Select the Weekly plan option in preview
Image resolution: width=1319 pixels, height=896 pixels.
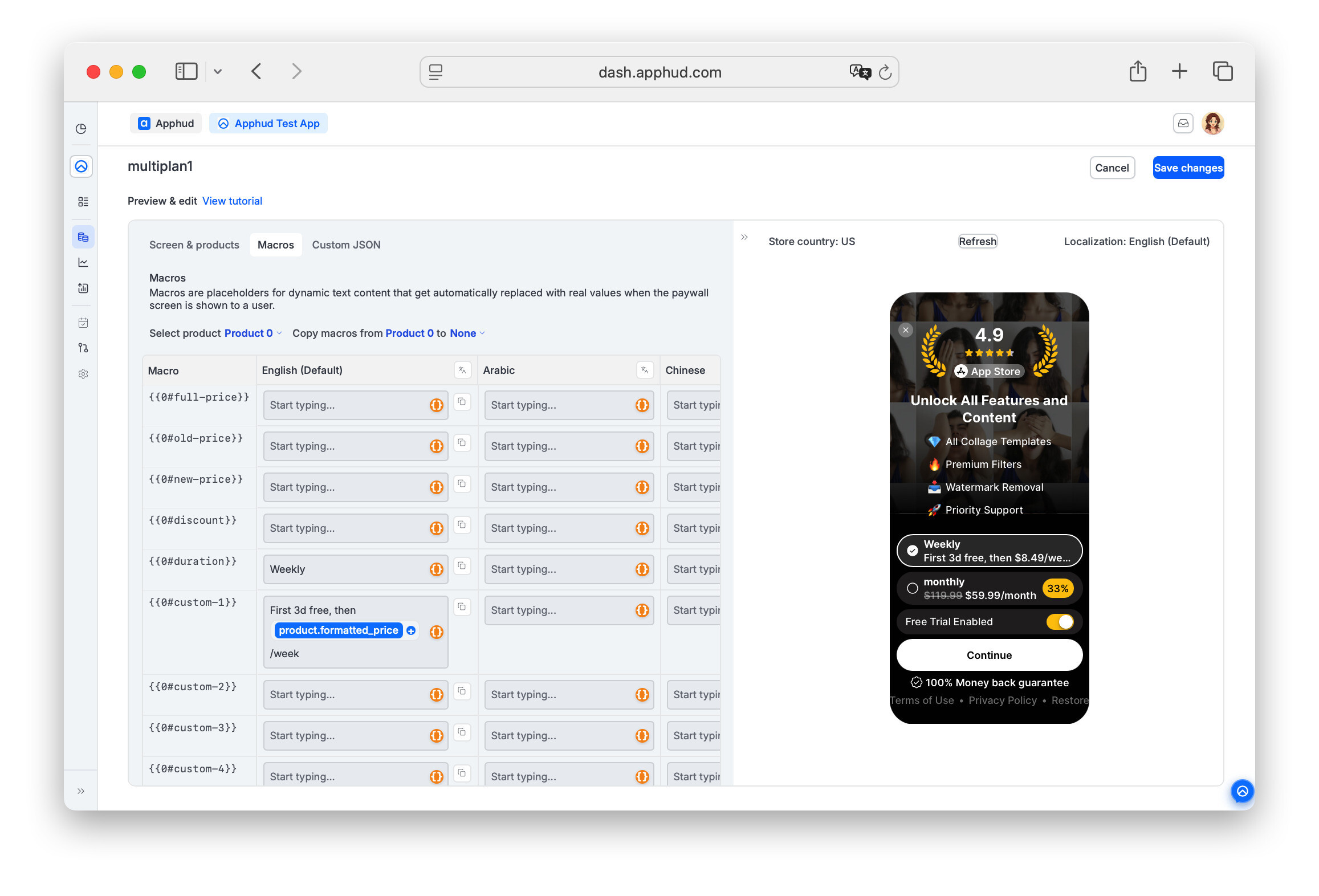(990, 551)
